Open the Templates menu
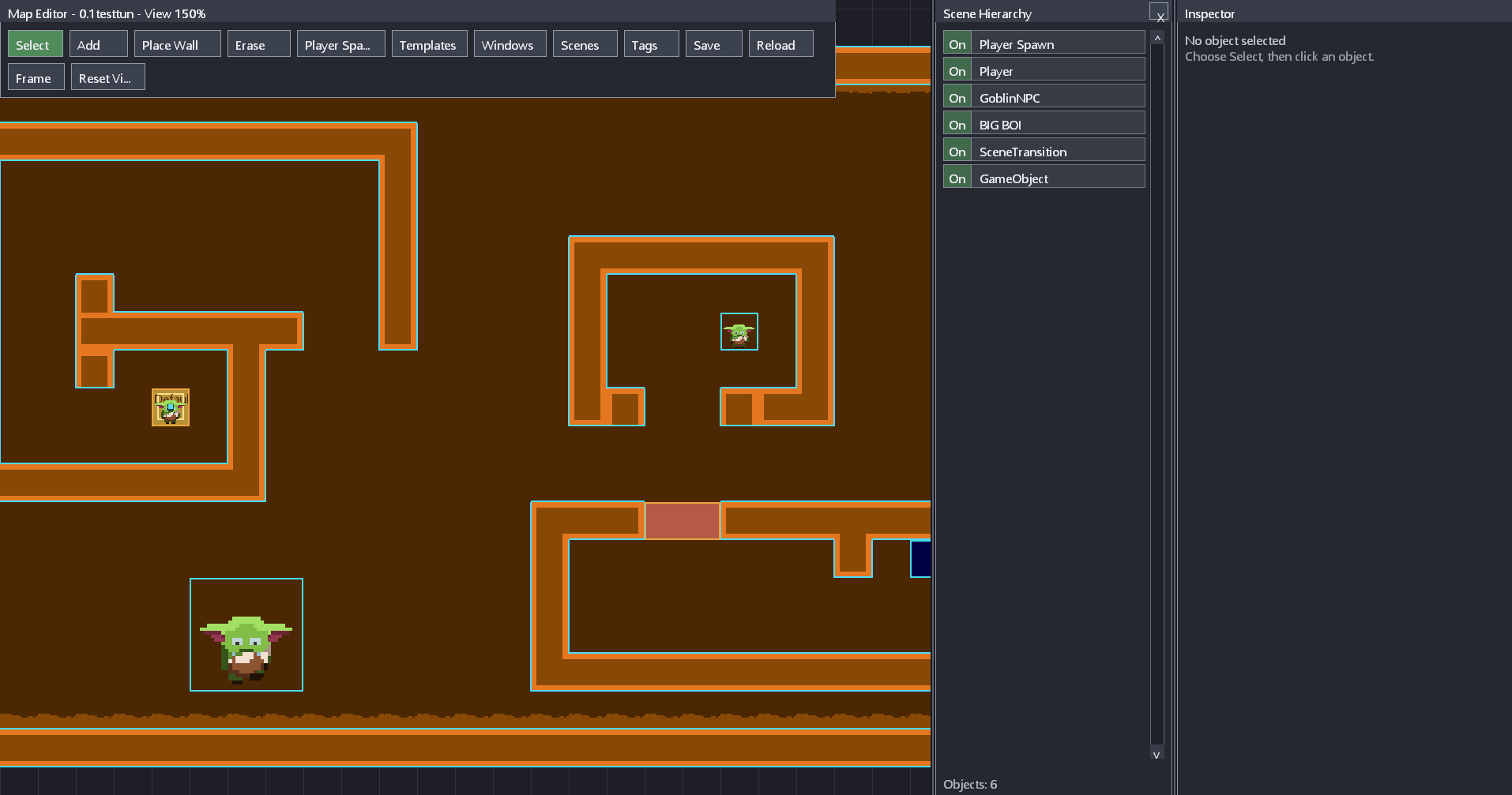 (x=430, y=44)
